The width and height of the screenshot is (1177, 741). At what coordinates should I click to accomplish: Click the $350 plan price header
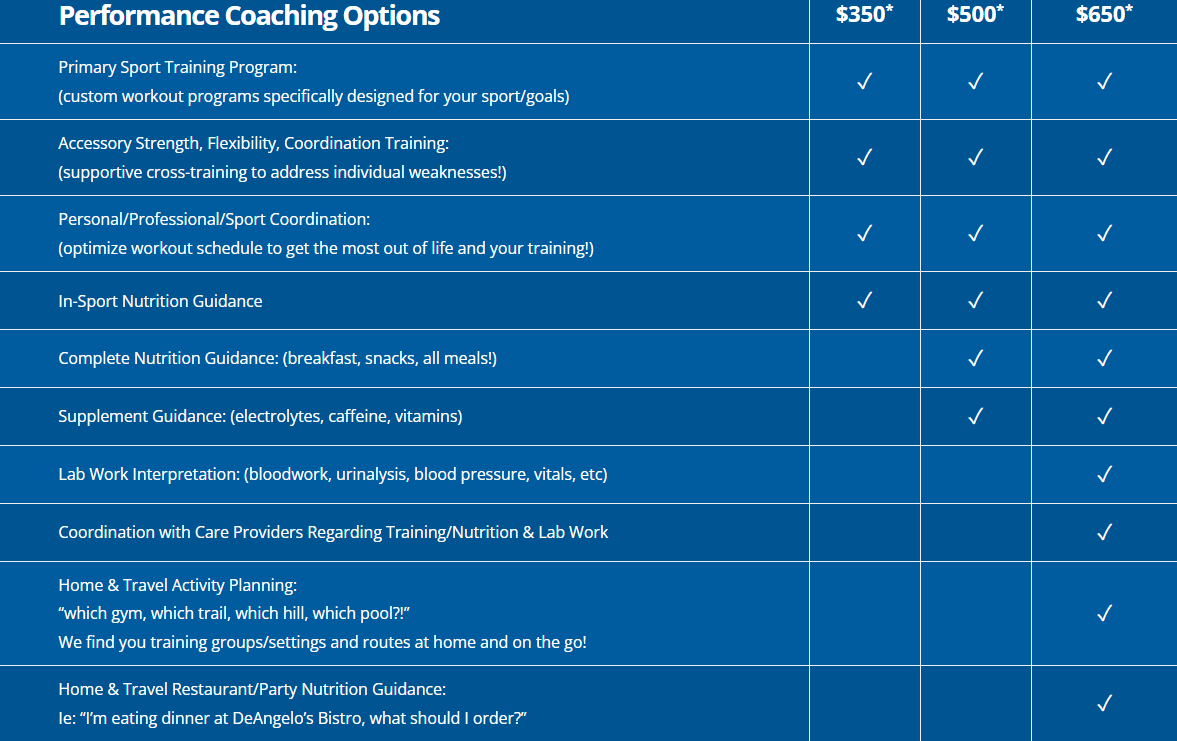click(x=864, y=14)
